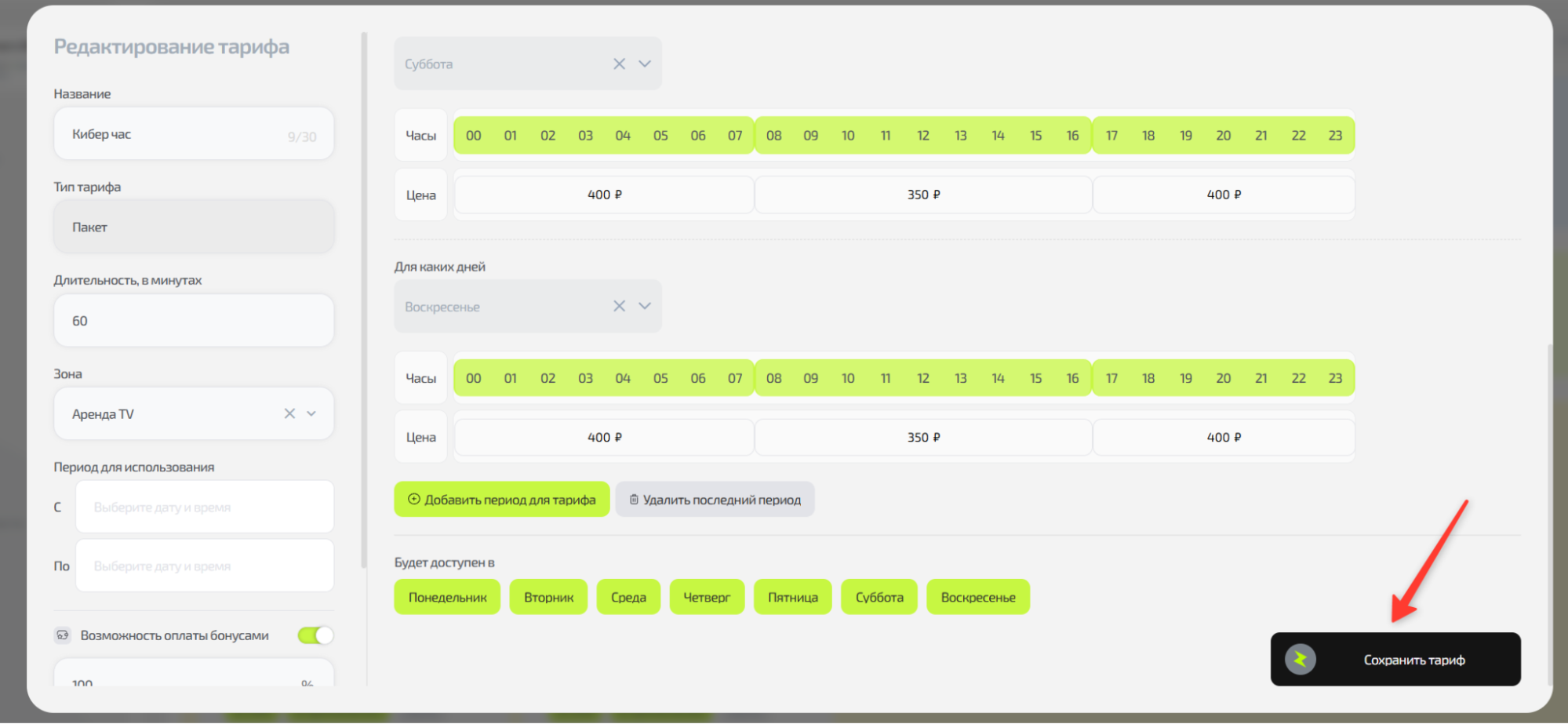Click the 350 ₽ price field for Saturday
1568x724 pixels.
click(923, 195)
